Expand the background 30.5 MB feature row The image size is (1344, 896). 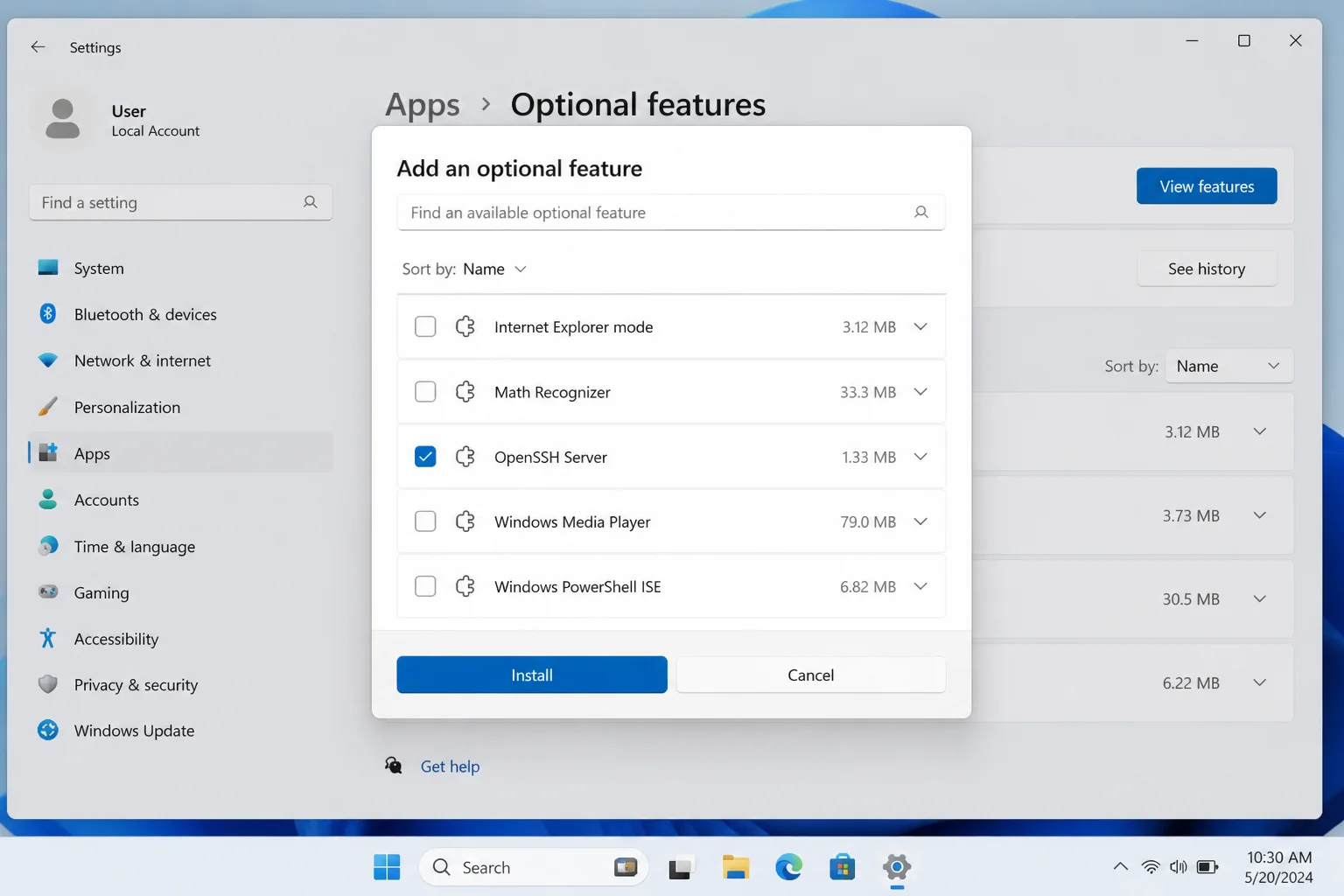tap(1259, 598)
